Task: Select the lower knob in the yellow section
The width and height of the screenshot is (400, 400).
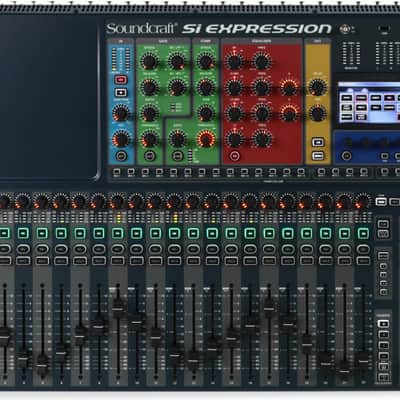Action: pos(317,113)
